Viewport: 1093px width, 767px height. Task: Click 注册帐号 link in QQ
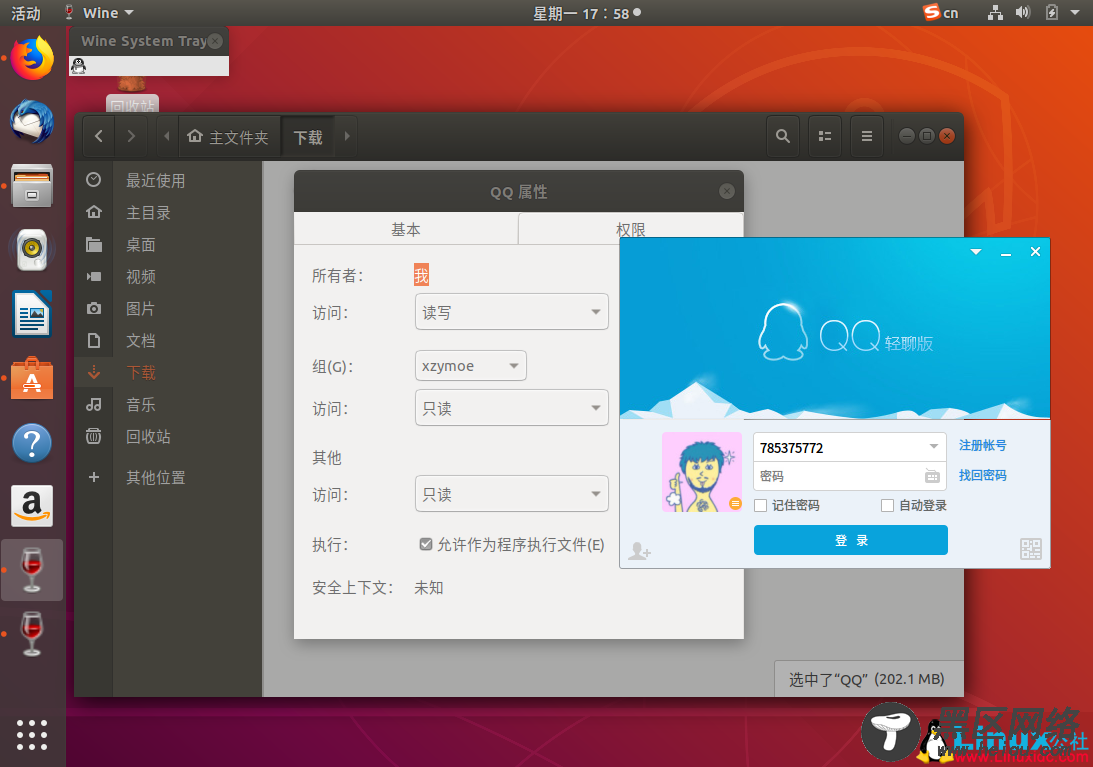tap(982, 445)
